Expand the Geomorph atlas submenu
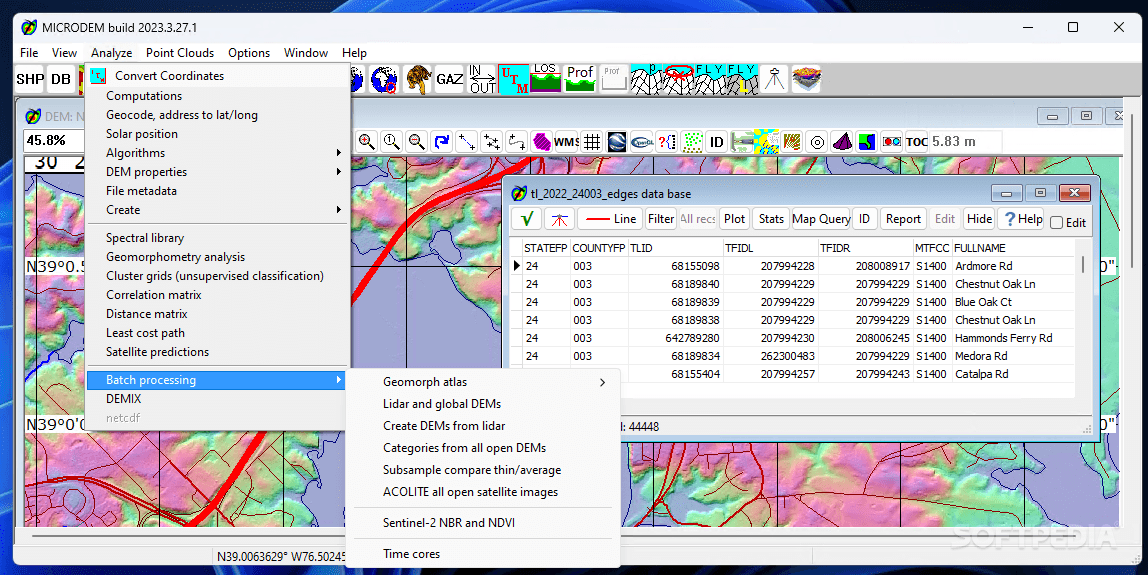Viewport: 1148px width, 575px height. pos(483,382)
